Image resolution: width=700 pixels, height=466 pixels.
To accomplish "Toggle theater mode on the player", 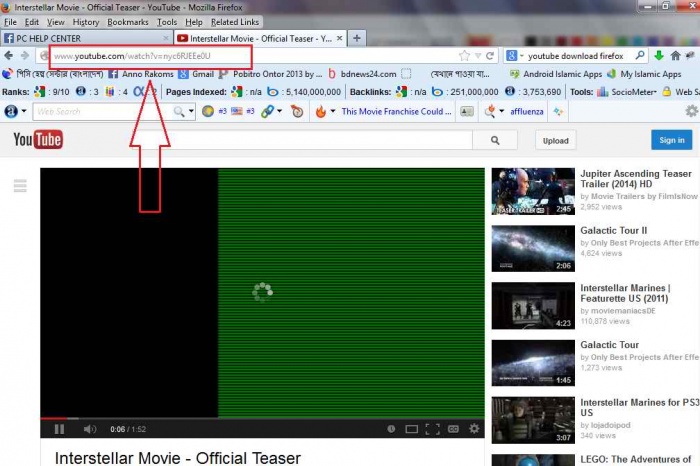I will 412,429.
